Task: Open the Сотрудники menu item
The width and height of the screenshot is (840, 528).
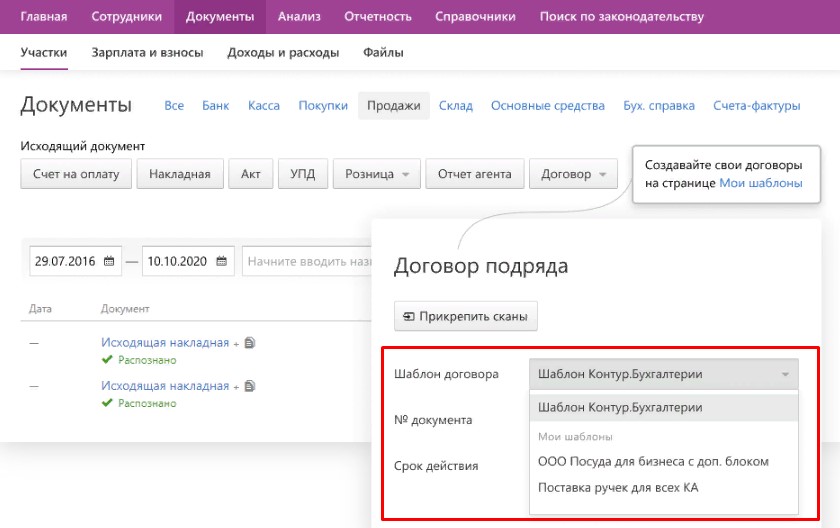Action: pos(126,17)
